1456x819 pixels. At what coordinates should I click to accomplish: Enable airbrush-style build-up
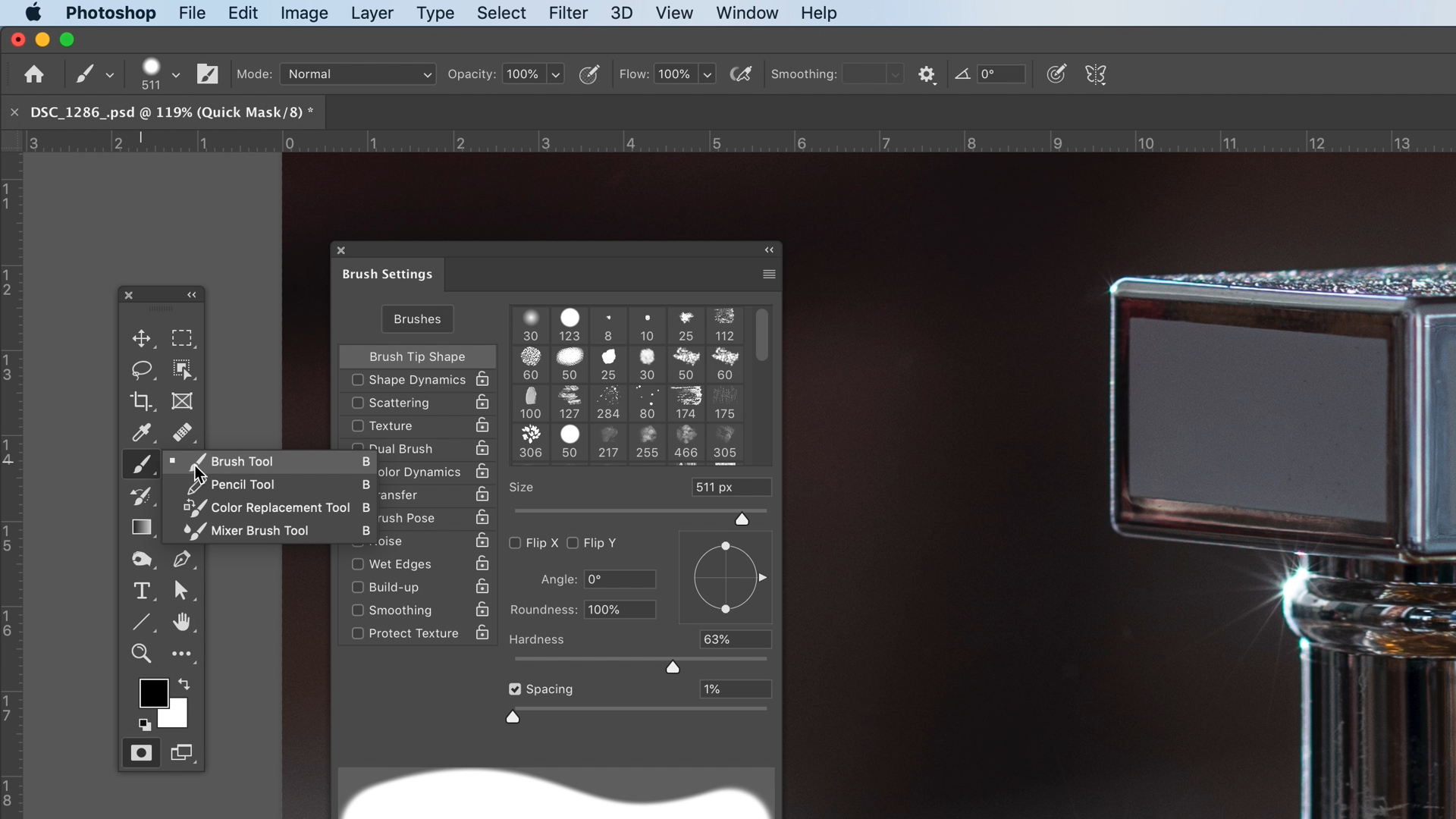click(741, 74)
